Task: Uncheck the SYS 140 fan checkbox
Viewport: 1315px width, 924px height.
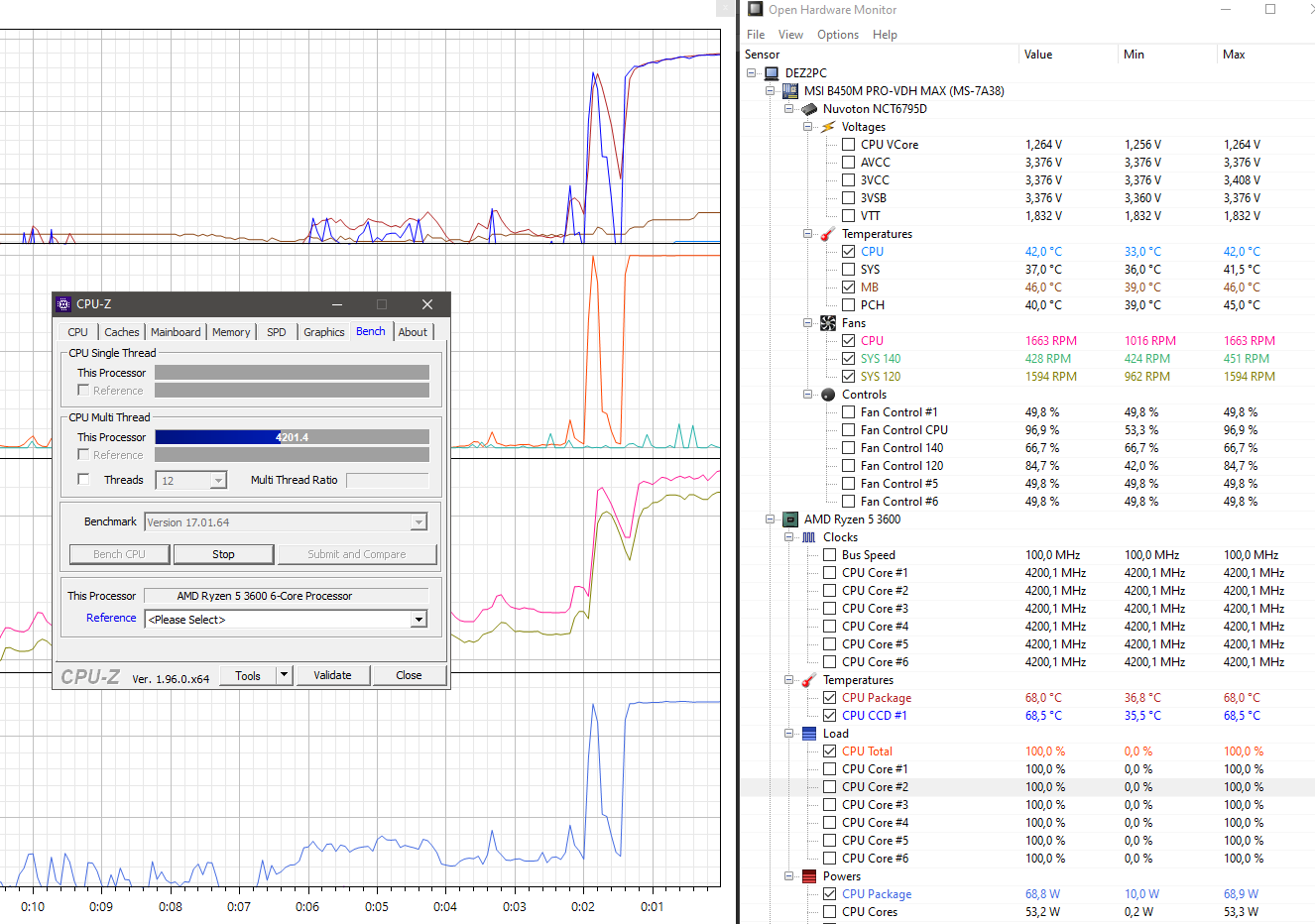Action: (x=849, y=359)
